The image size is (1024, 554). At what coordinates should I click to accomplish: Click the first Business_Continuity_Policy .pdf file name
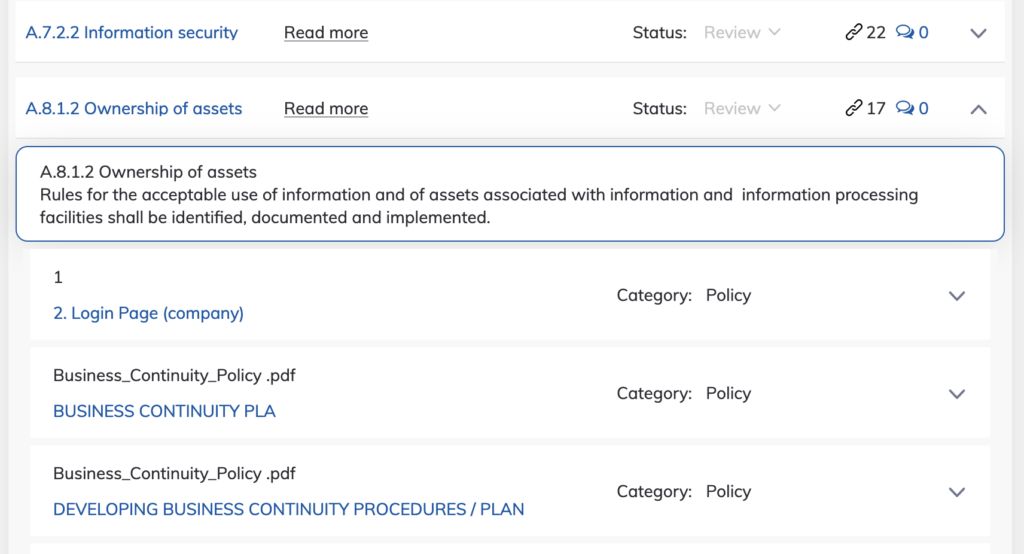point(174,376)
